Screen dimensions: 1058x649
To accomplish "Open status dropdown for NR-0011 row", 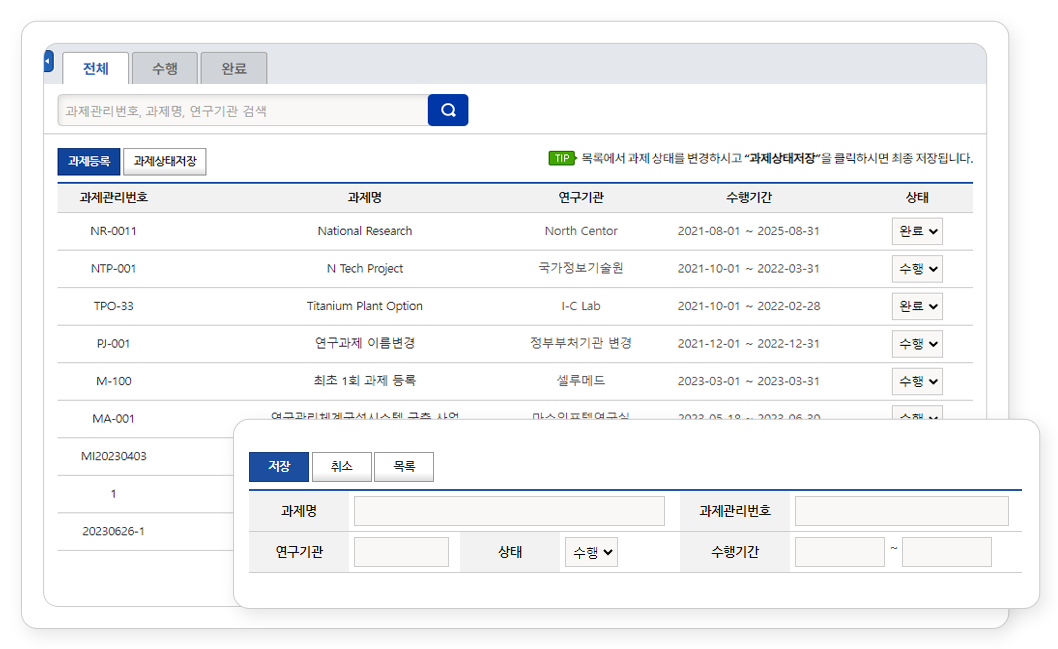I will pyautogui.click(x=917, y=231).
